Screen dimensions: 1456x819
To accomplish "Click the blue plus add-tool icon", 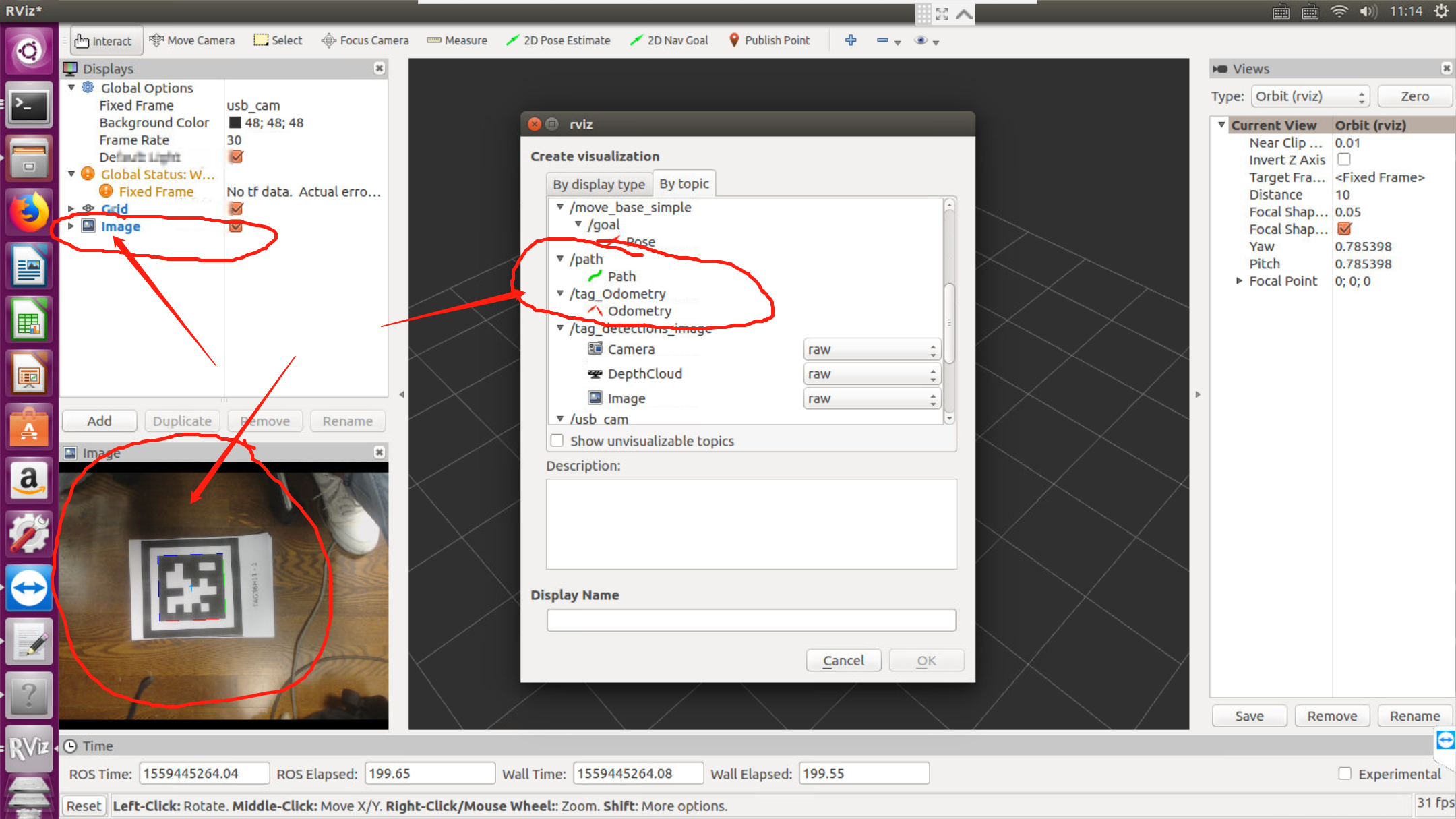I will click(x=851, y=40).
